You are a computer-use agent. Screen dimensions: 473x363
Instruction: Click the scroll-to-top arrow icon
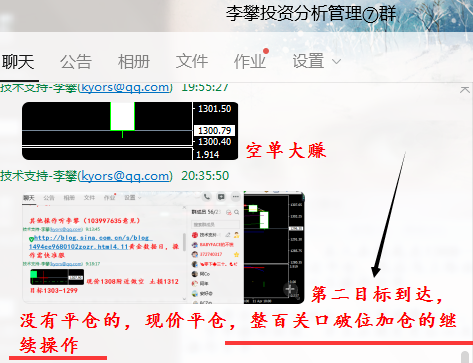click(x=465, y=90)
